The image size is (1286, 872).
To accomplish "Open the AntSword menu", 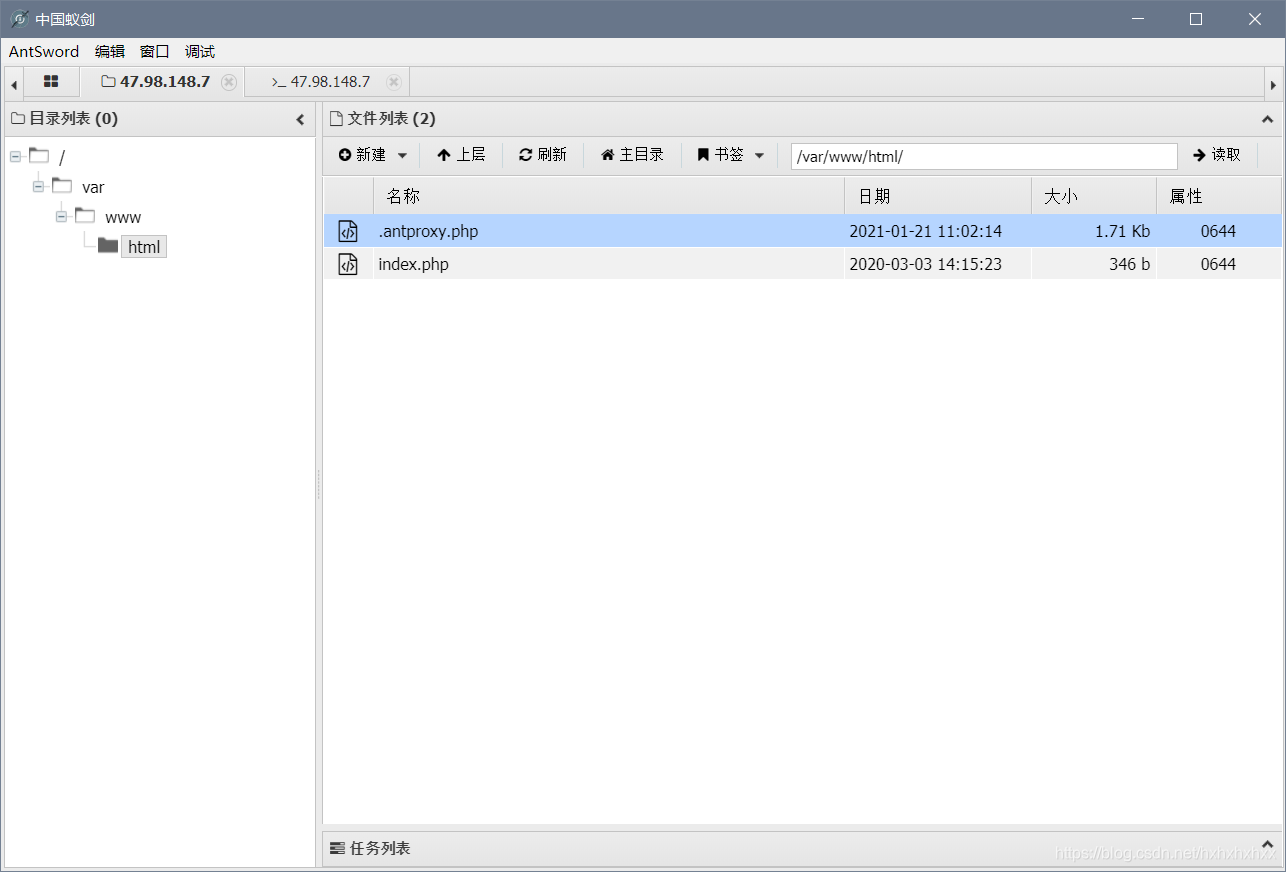I will (44, 52).
